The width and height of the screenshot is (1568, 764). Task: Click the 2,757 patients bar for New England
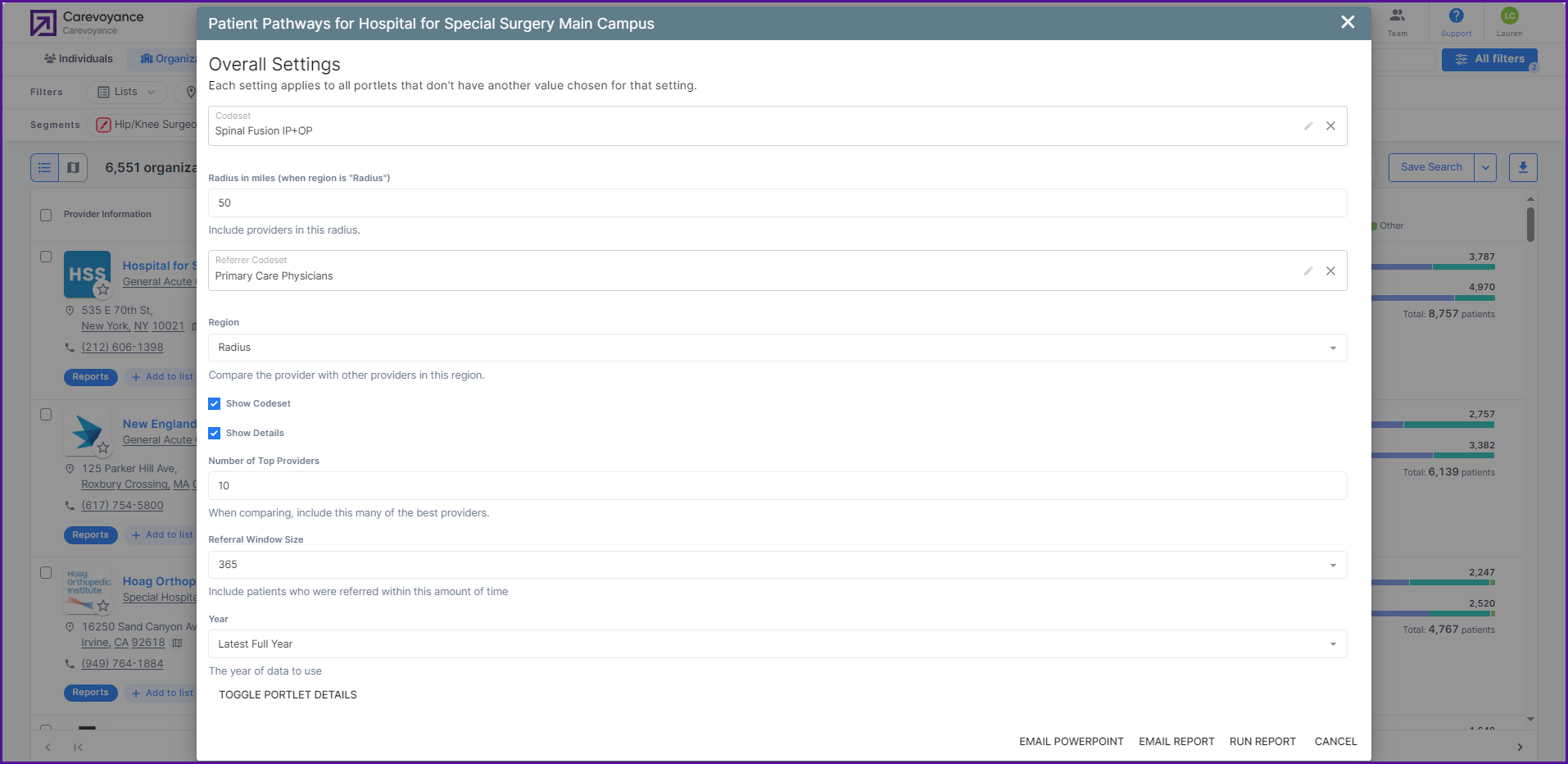1433,425
